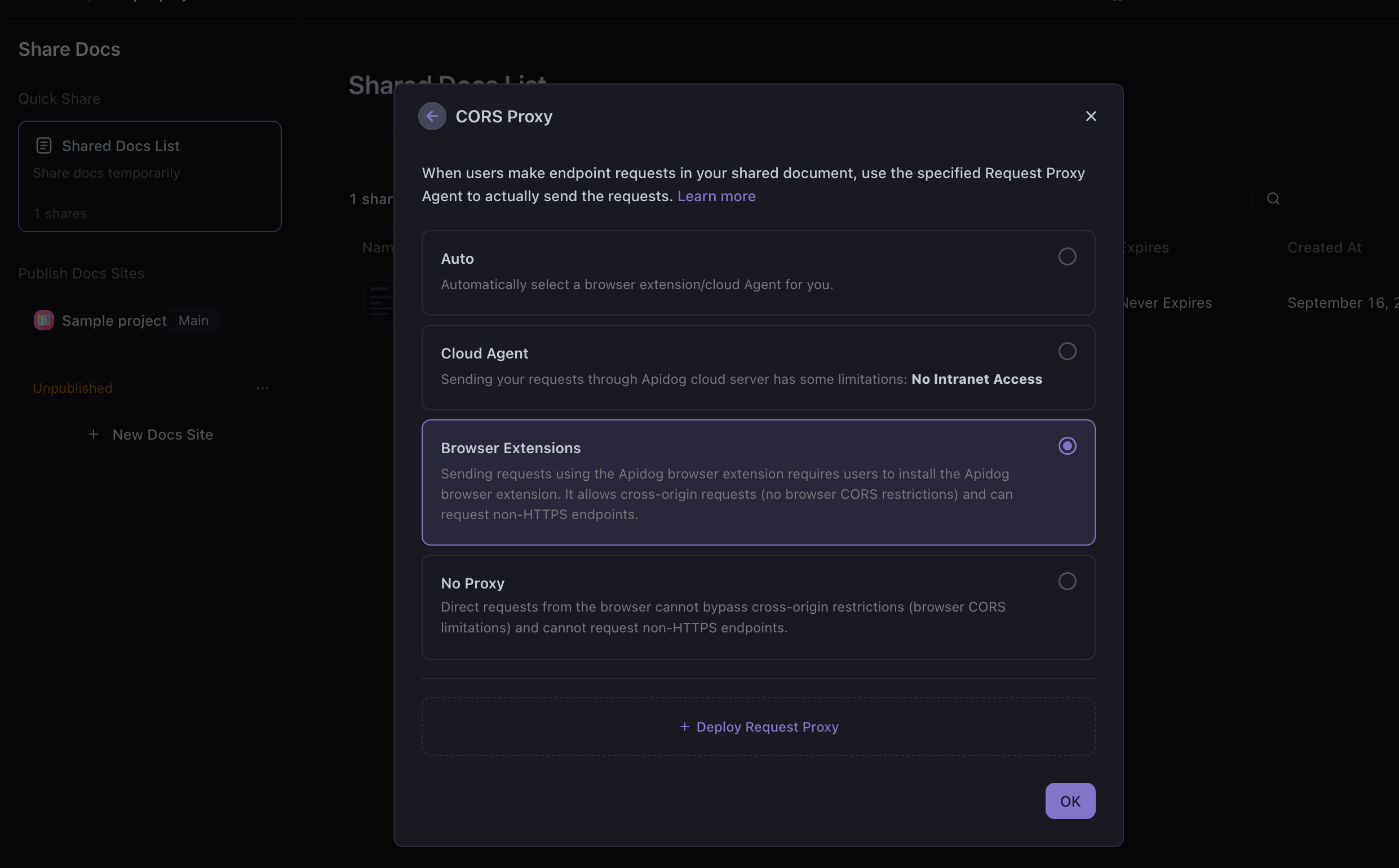
Task: Click the Shared Docs List document icon
Action: point(43,146)
